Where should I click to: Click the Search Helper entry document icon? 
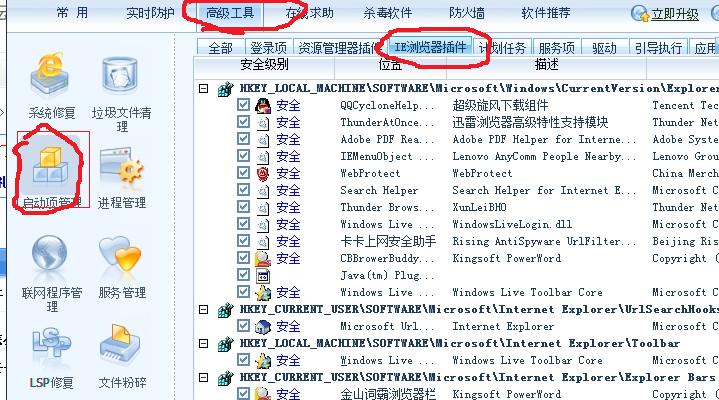point(263,190)
